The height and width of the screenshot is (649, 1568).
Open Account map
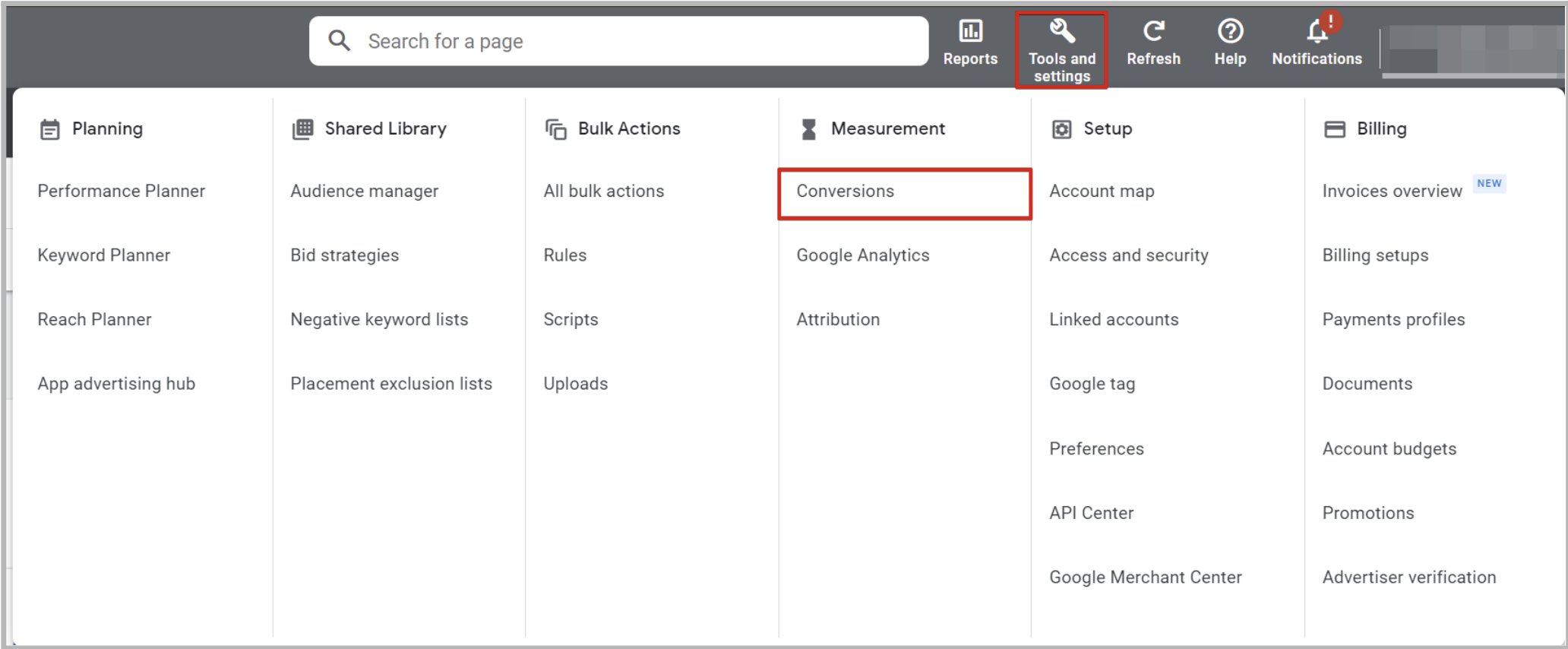click(x=1102, y=192)
